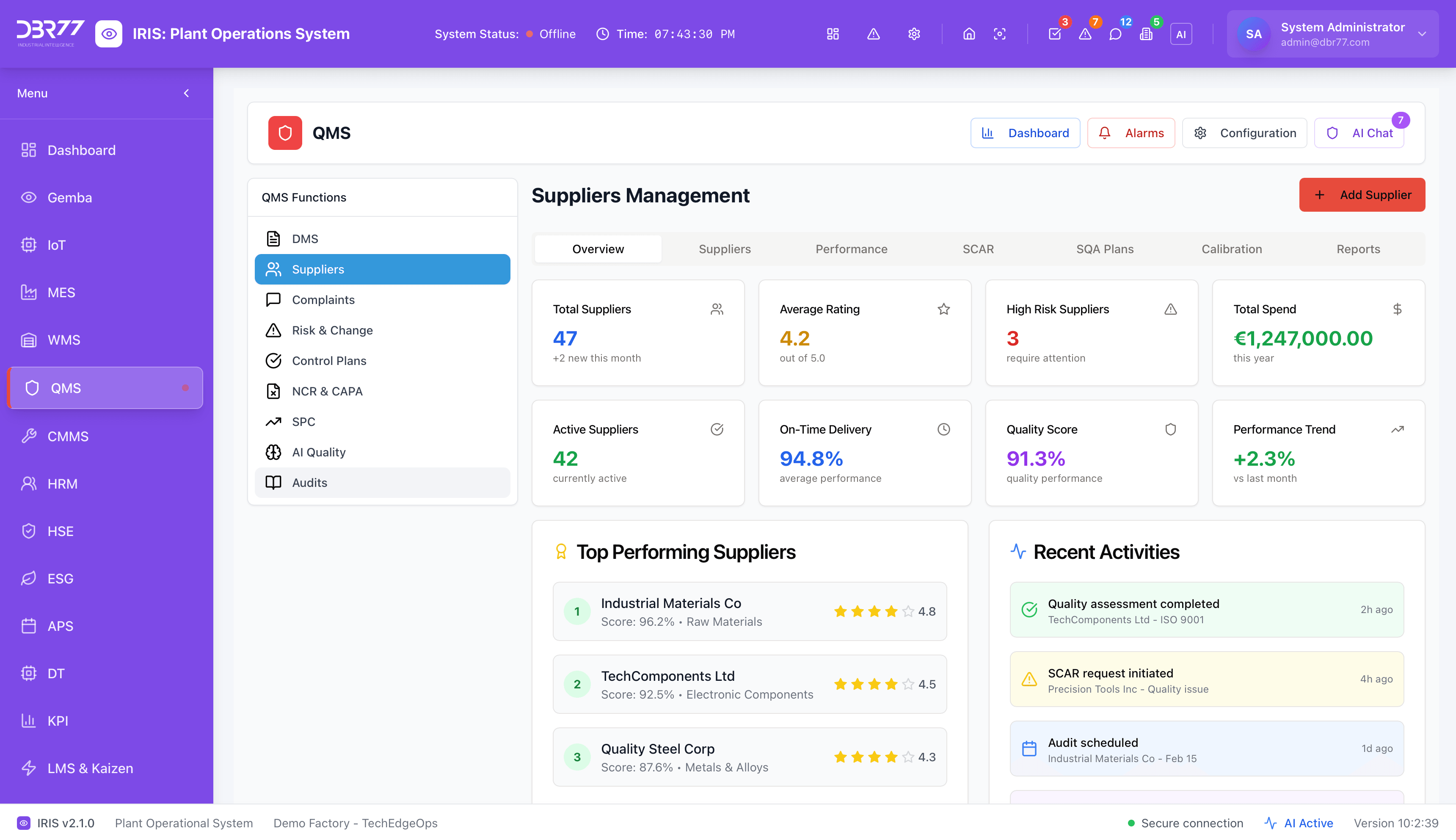Open the DT module in the sidebar
The width and height of the screenshot is (1456, 840).
56,673
